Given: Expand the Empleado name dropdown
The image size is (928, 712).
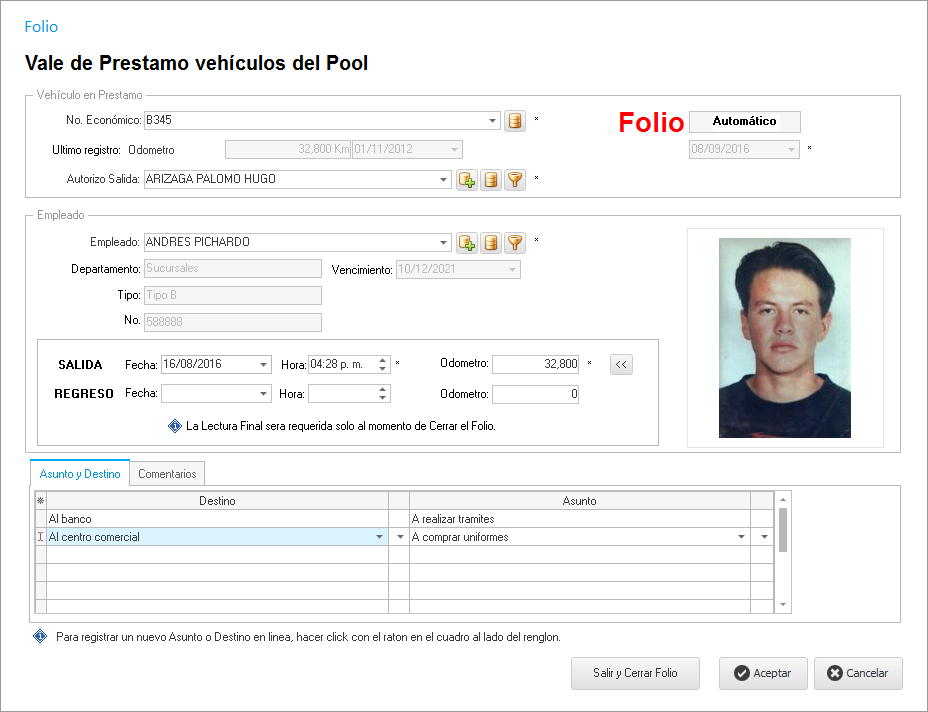Looking at the screenshot, I should (444, 242).
